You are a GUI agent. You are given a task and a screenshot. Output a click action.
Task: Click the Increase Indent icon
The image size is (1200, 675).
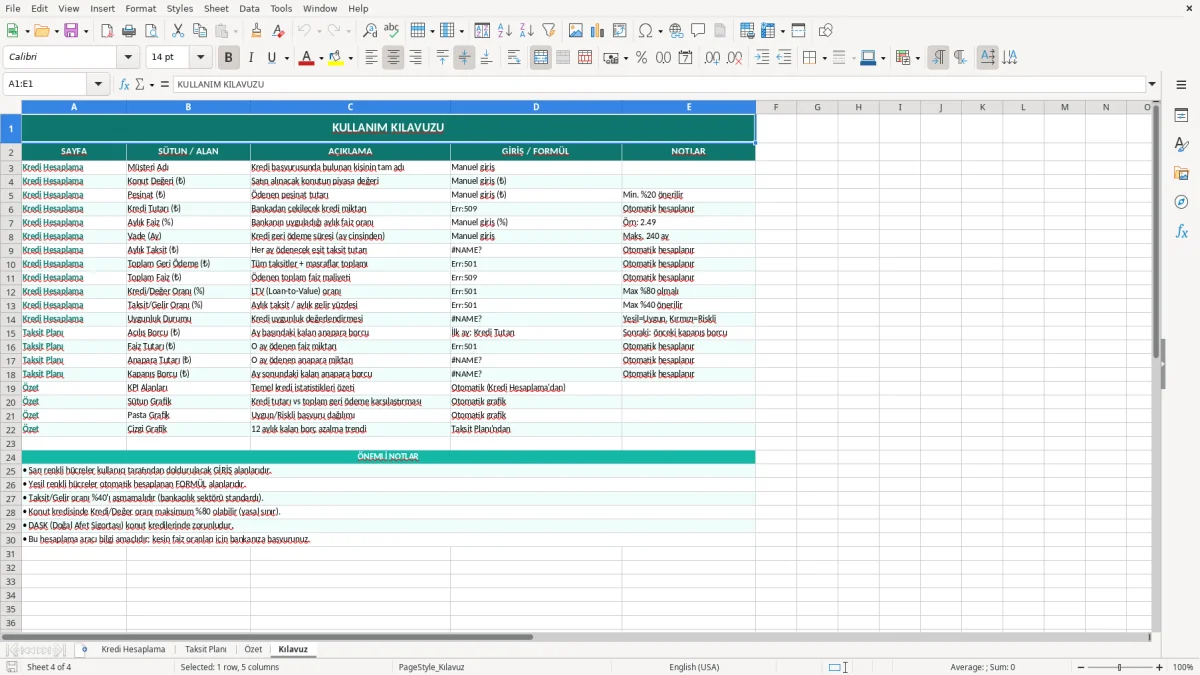[x=762, y=58]
